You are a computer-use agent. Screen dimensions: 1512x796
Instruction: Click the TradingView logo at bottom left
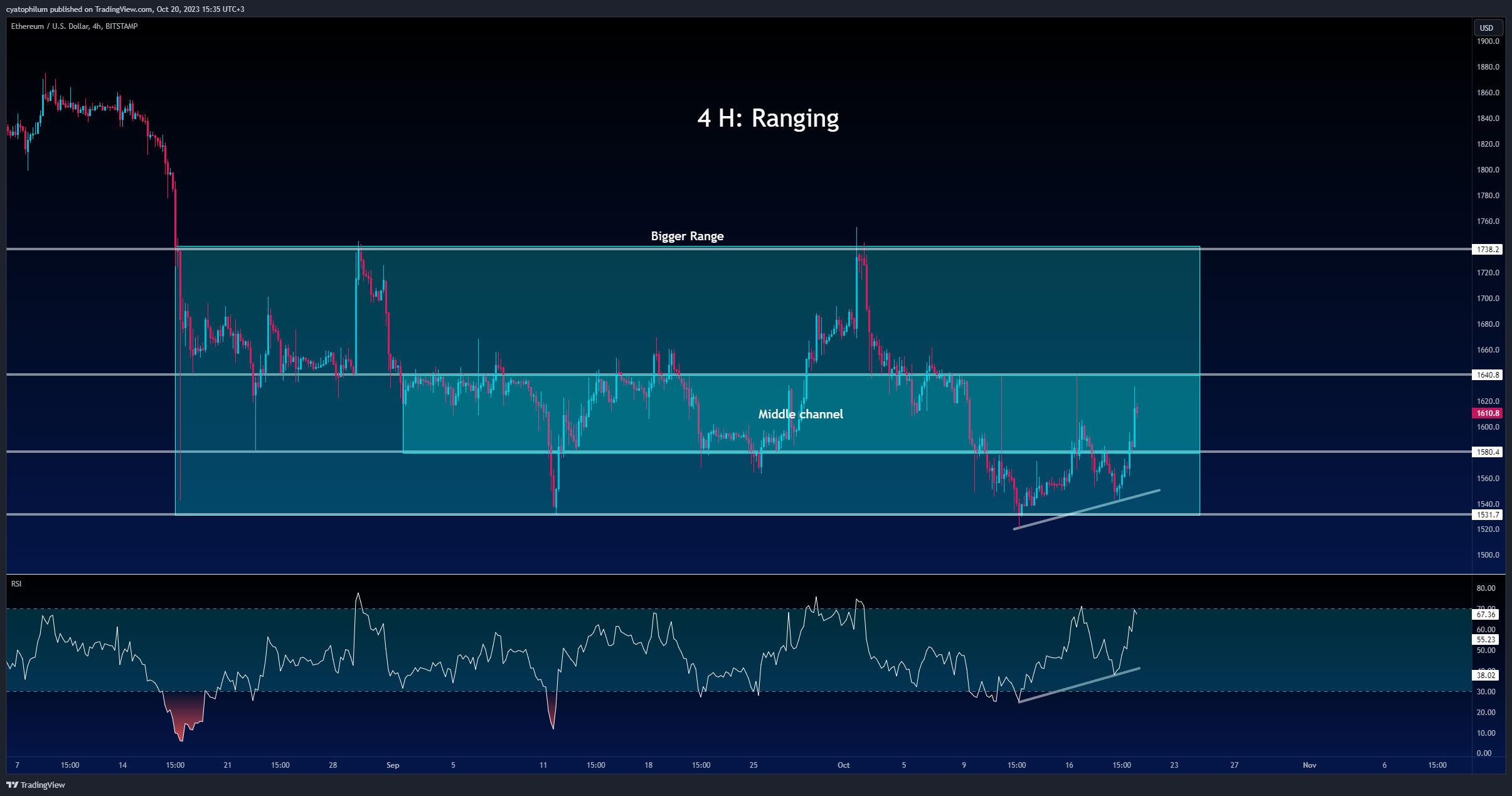[36, 785]
